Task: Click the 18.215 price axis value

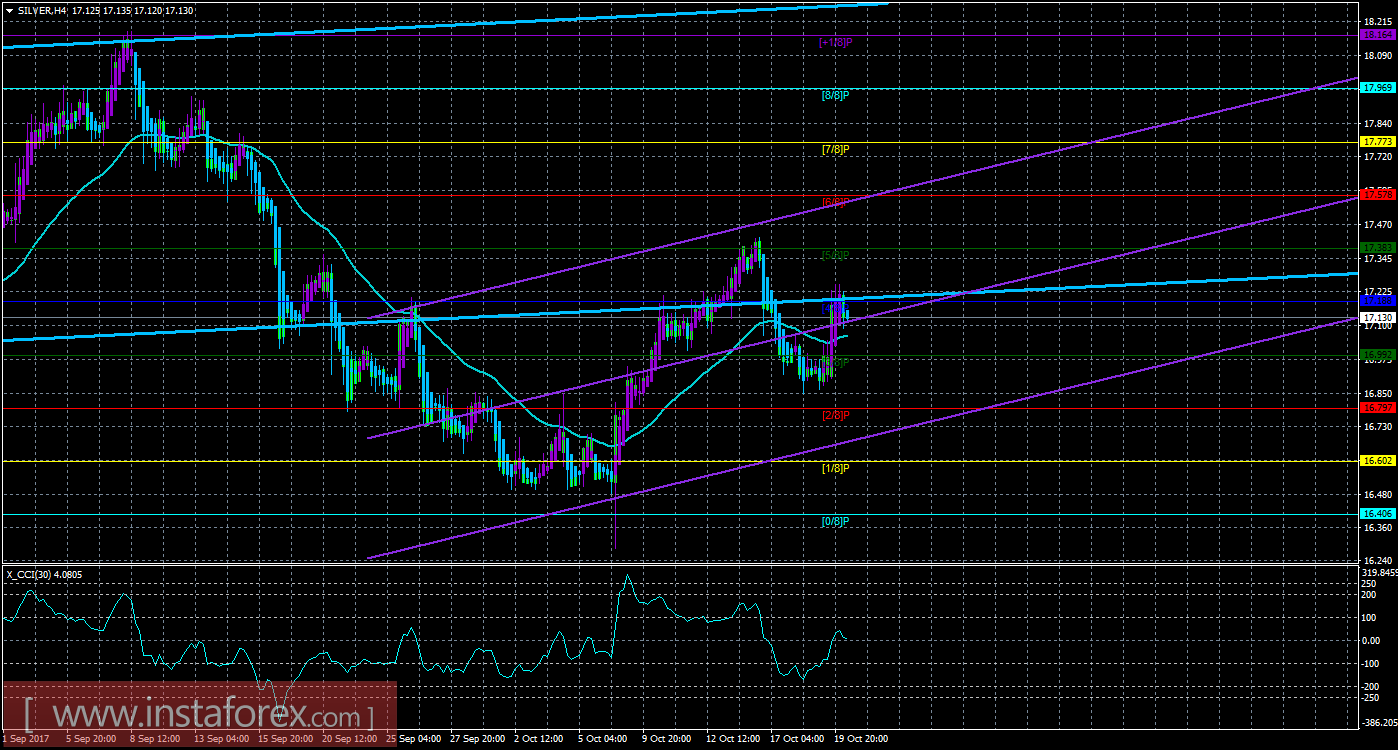Action: [1378, 20]
